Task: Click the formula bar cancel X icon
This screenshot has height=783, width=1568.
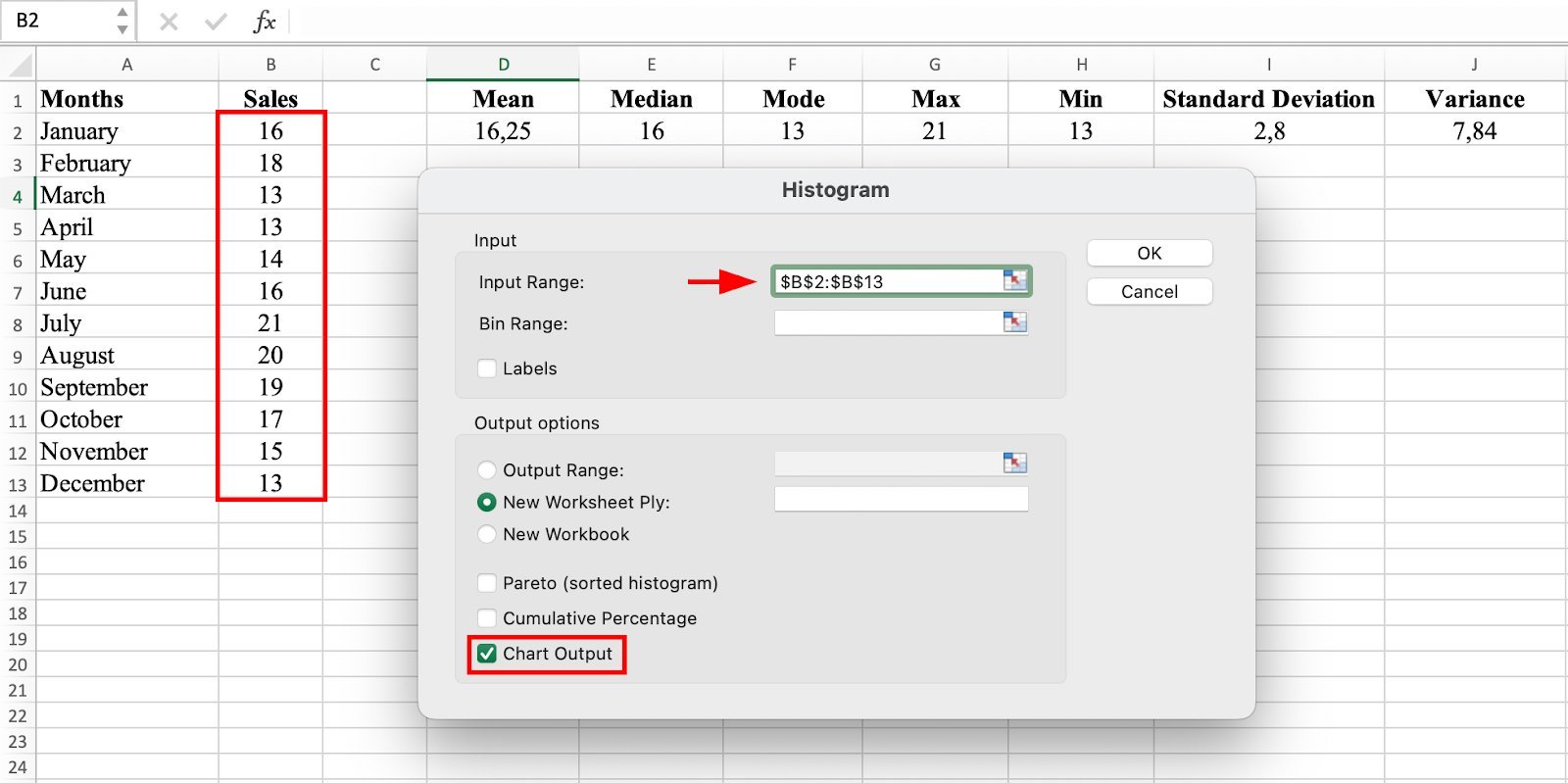Action: point(169,22)
